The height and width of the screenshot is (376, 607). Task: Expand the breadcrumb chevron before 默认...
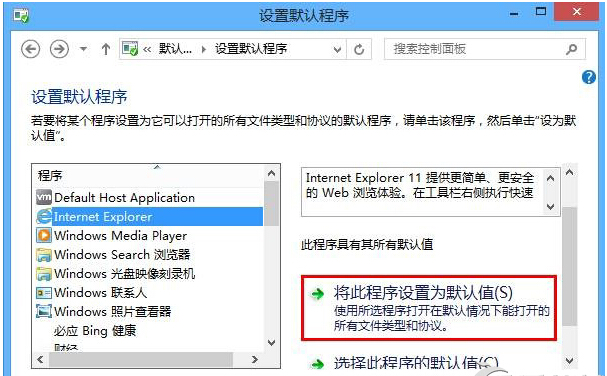tap(147, 50)
